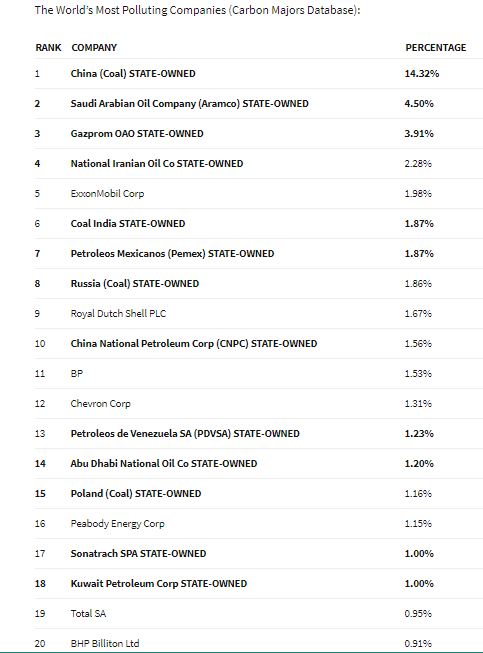Click the PERCENTAGE column header

(436, 47)
